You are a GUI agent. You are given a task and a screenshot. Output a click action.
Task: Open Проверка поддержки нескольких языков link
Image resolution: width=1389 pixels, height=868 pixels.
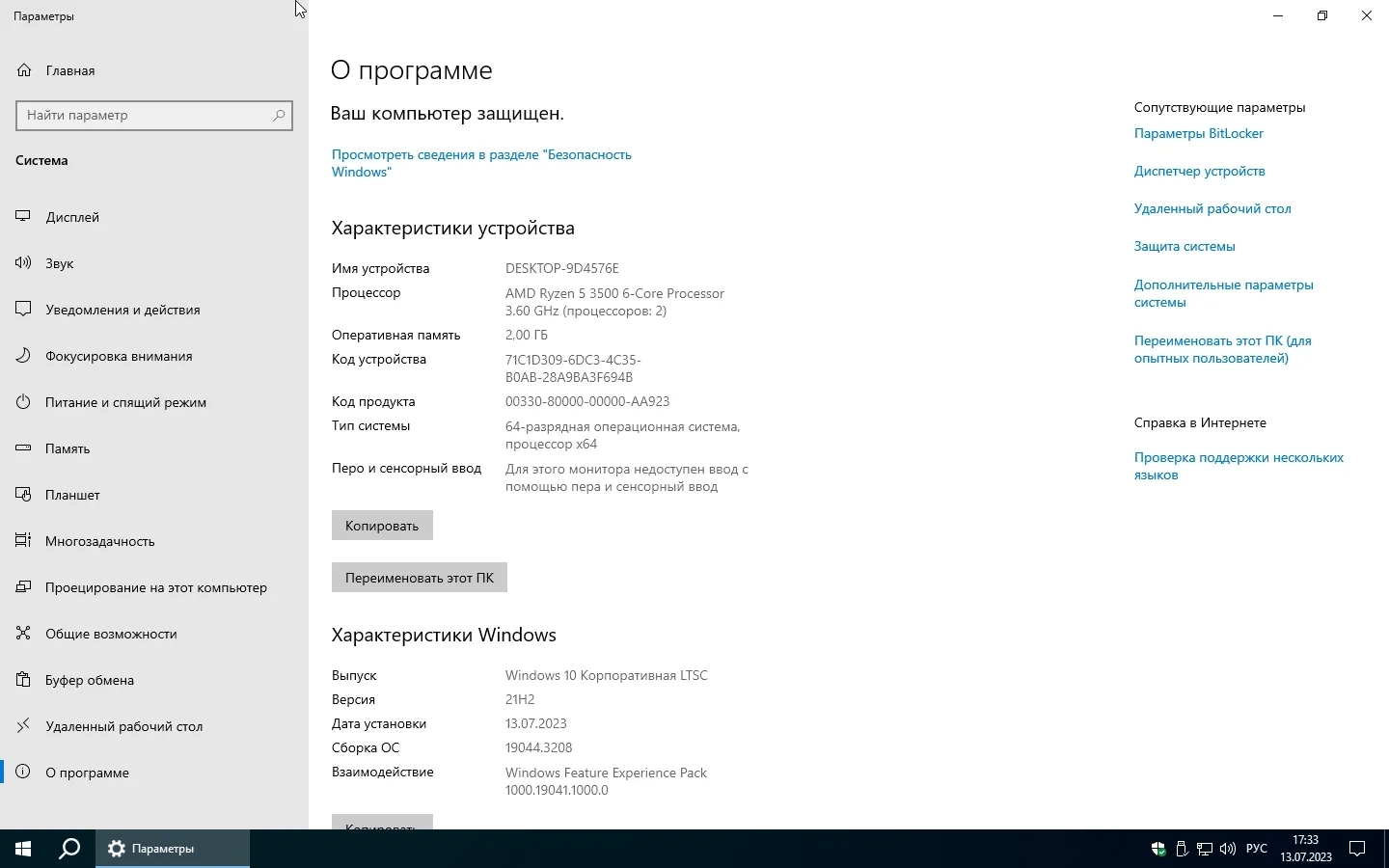coord(1239,466)
